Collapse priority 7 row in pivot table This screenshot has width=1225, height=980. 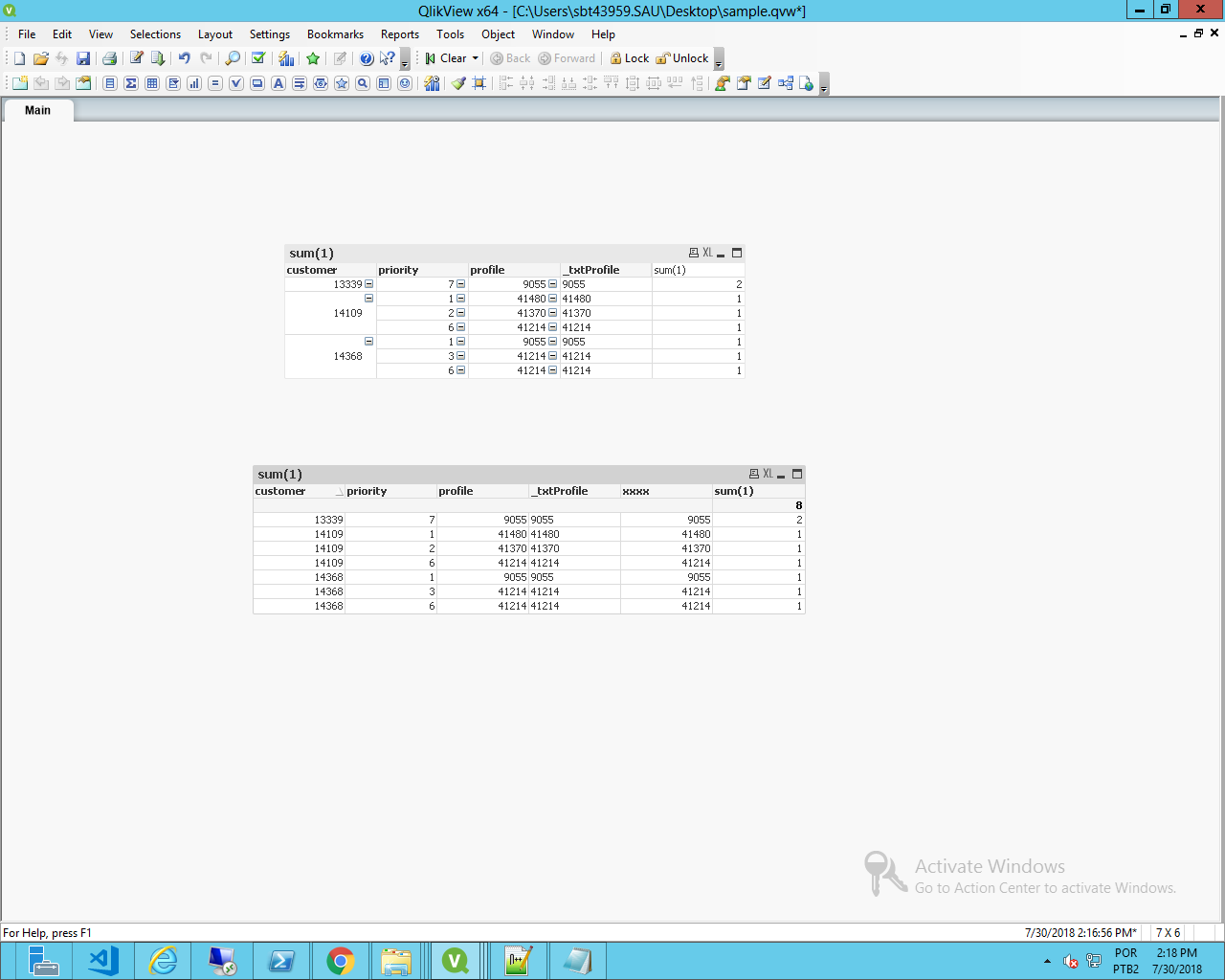460,284
